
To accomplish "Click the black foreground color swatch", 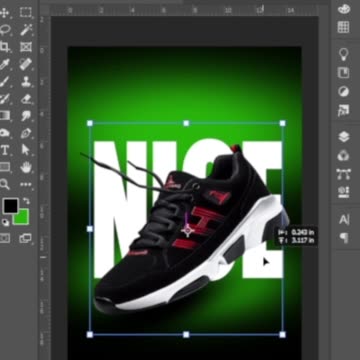I will coord(10,206).
